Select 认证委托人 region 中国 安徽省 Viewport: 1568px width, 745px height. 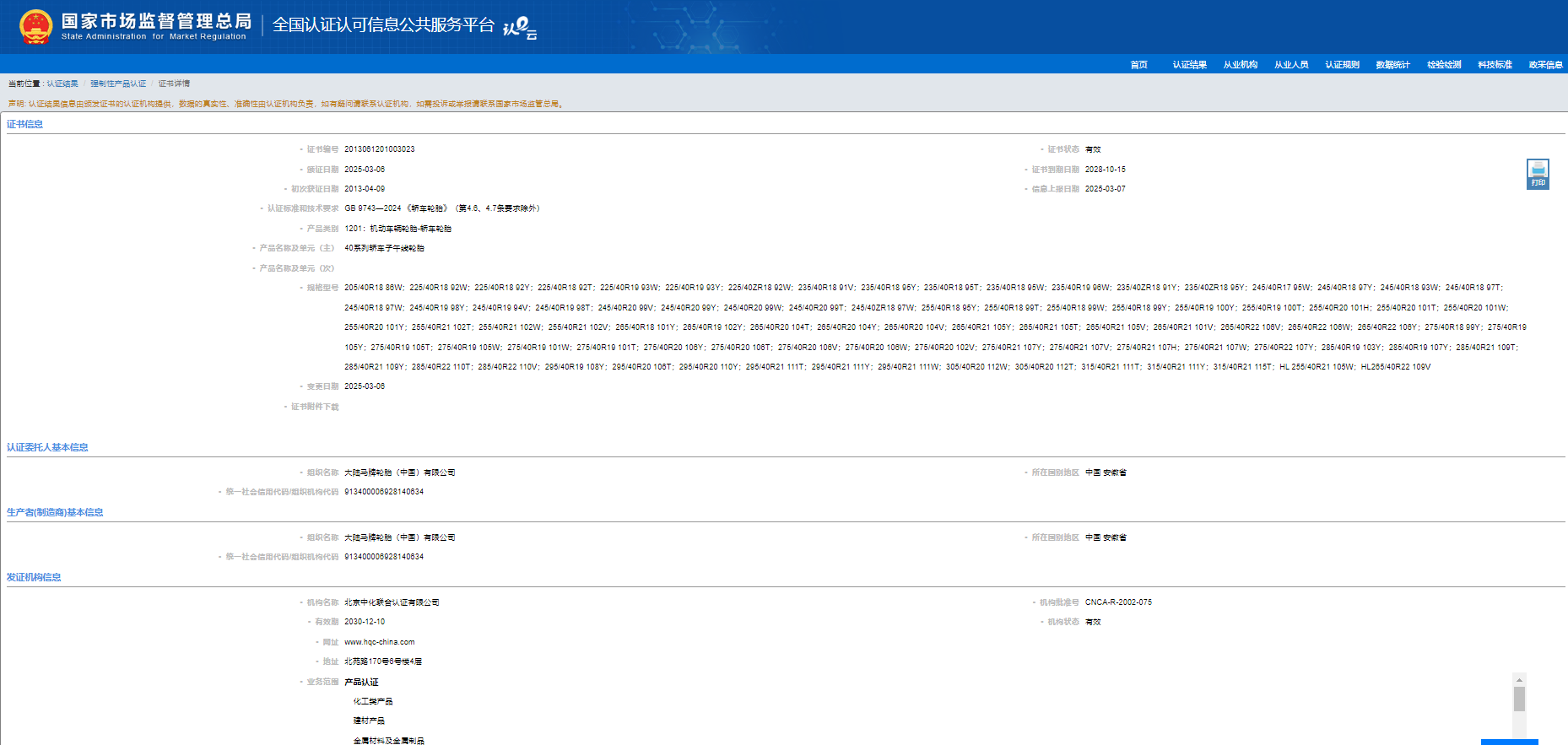click(1106, 472)
